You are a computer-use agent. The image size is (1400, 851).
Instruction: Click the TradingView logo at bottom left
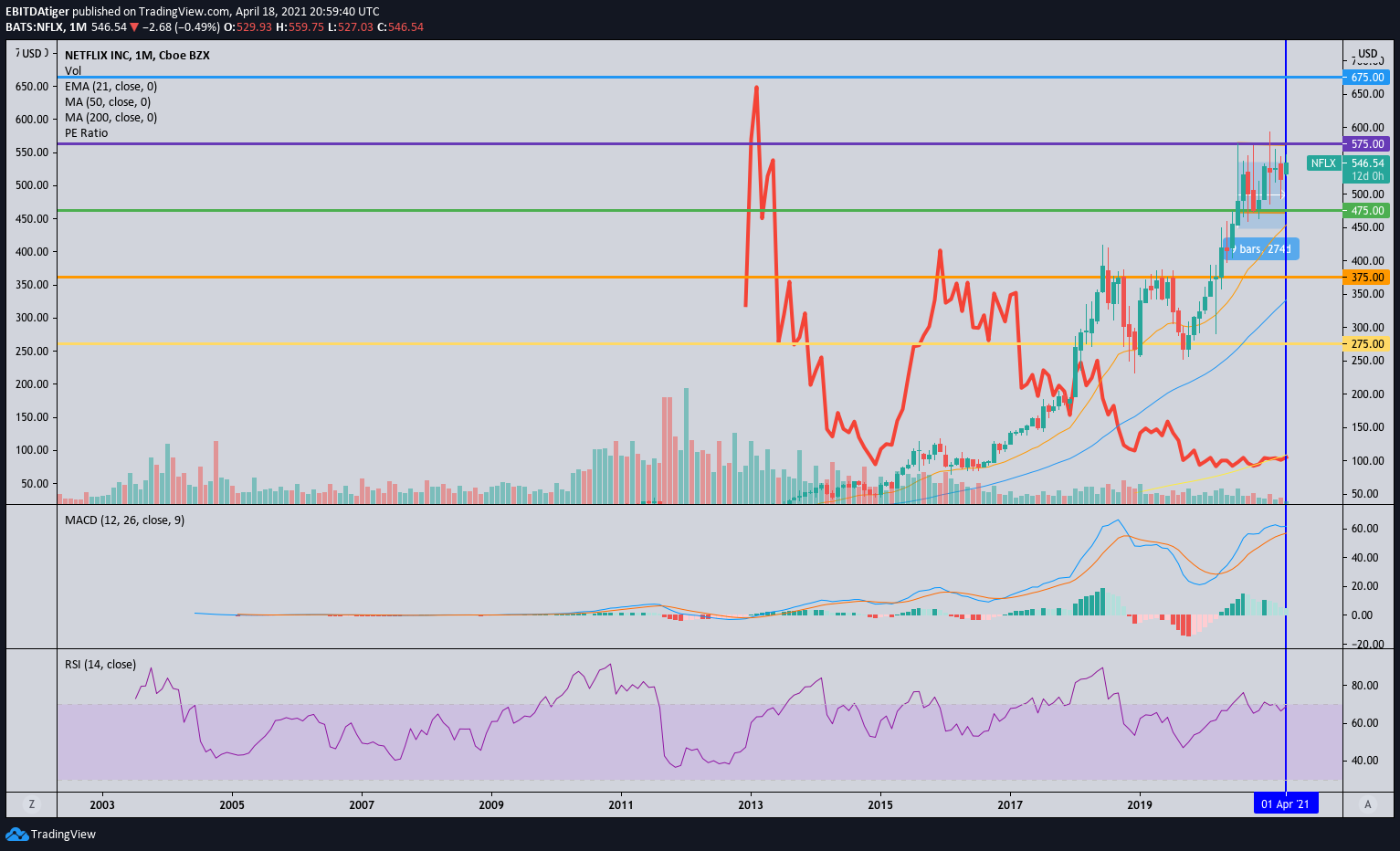click(x=51, y=834)
